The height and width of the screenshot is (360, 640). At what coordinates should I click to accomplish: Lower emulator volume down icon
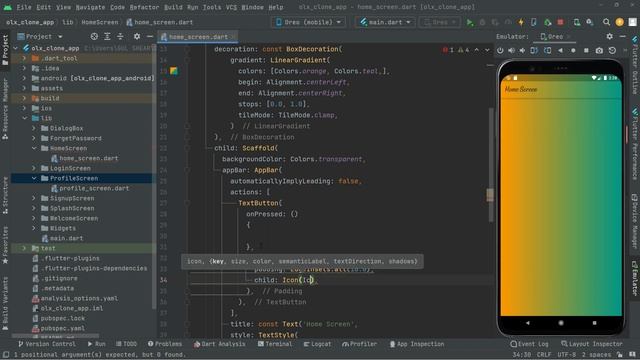522,51
